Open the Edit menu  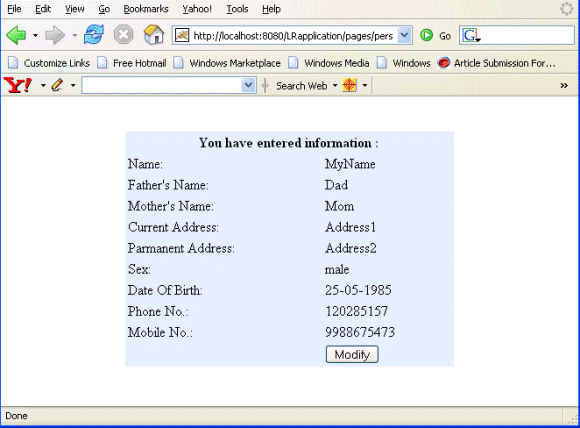43,9
